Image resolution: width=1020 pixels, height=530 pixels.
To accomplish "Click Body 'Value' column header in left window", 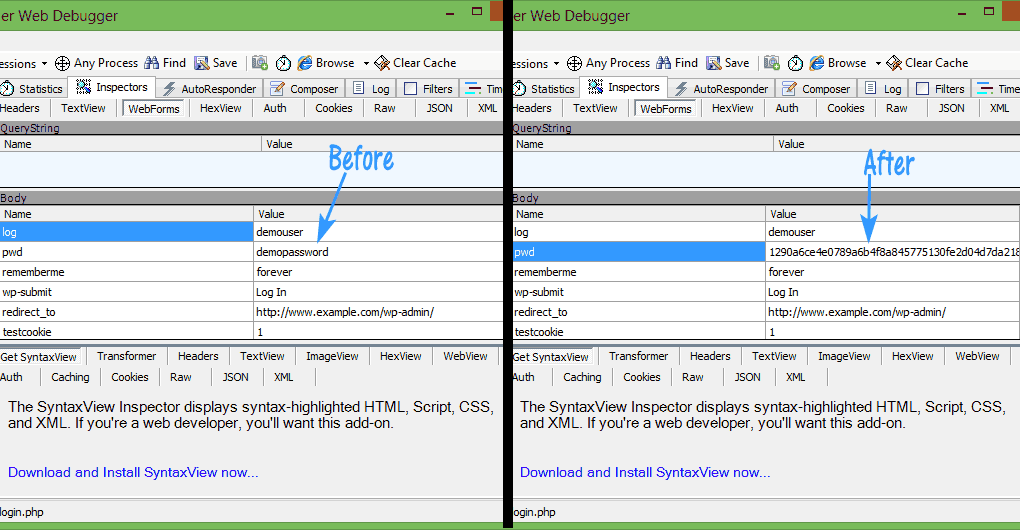I will pos(378,214).
